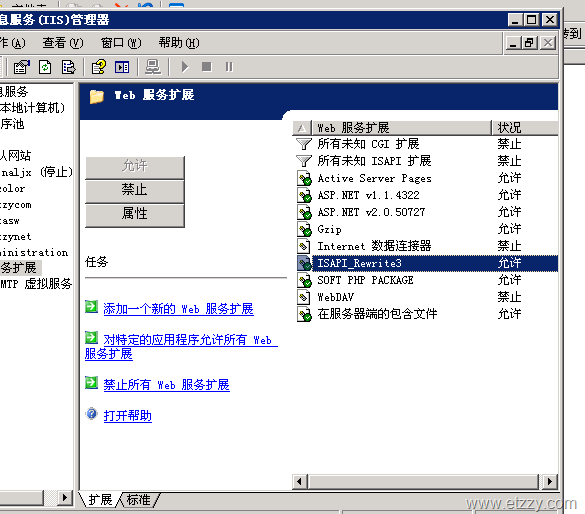Image resolution: width=585 pixels, height=514 pixels.
Task: Click the Properties toolbar icon
Action: pos(21,67)
